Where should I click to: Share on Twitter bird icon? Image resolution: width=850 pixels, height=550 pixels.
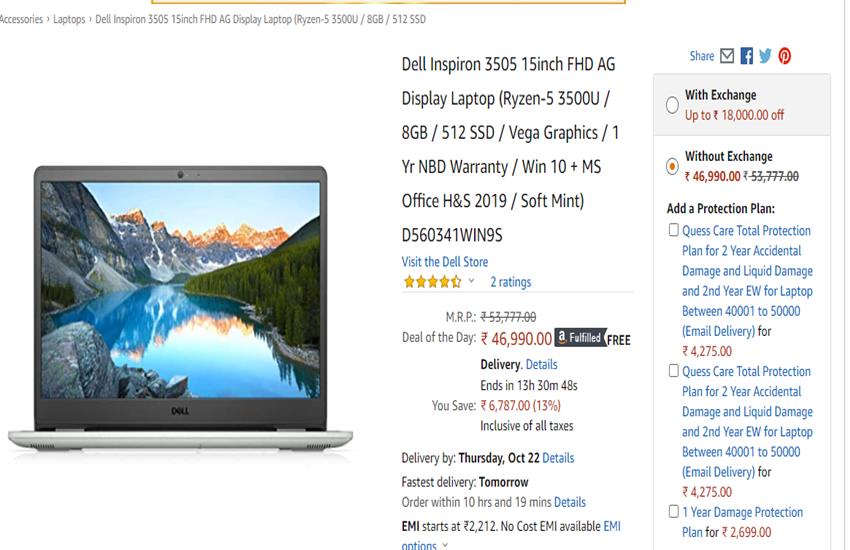point(765,56)
